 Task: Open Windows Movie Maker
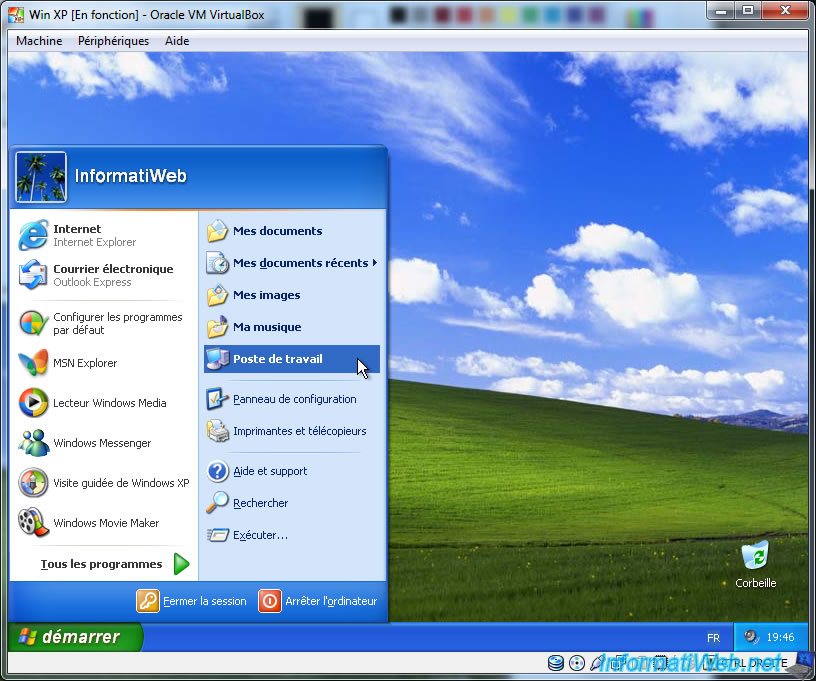click(x=103, y=523)
